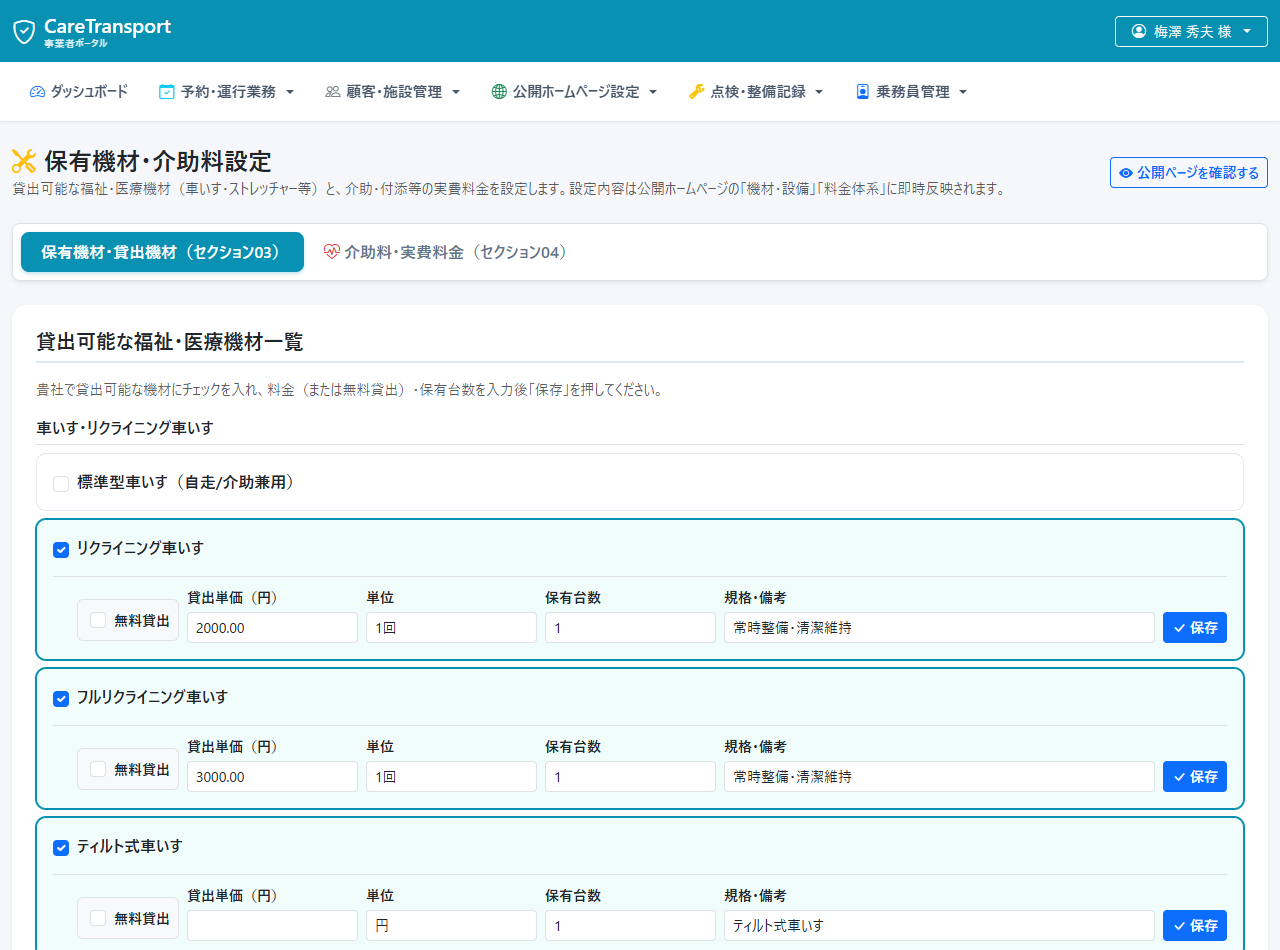
Task: Click the eye icon in 公開ページを確認する
Action: point(1126,173)
